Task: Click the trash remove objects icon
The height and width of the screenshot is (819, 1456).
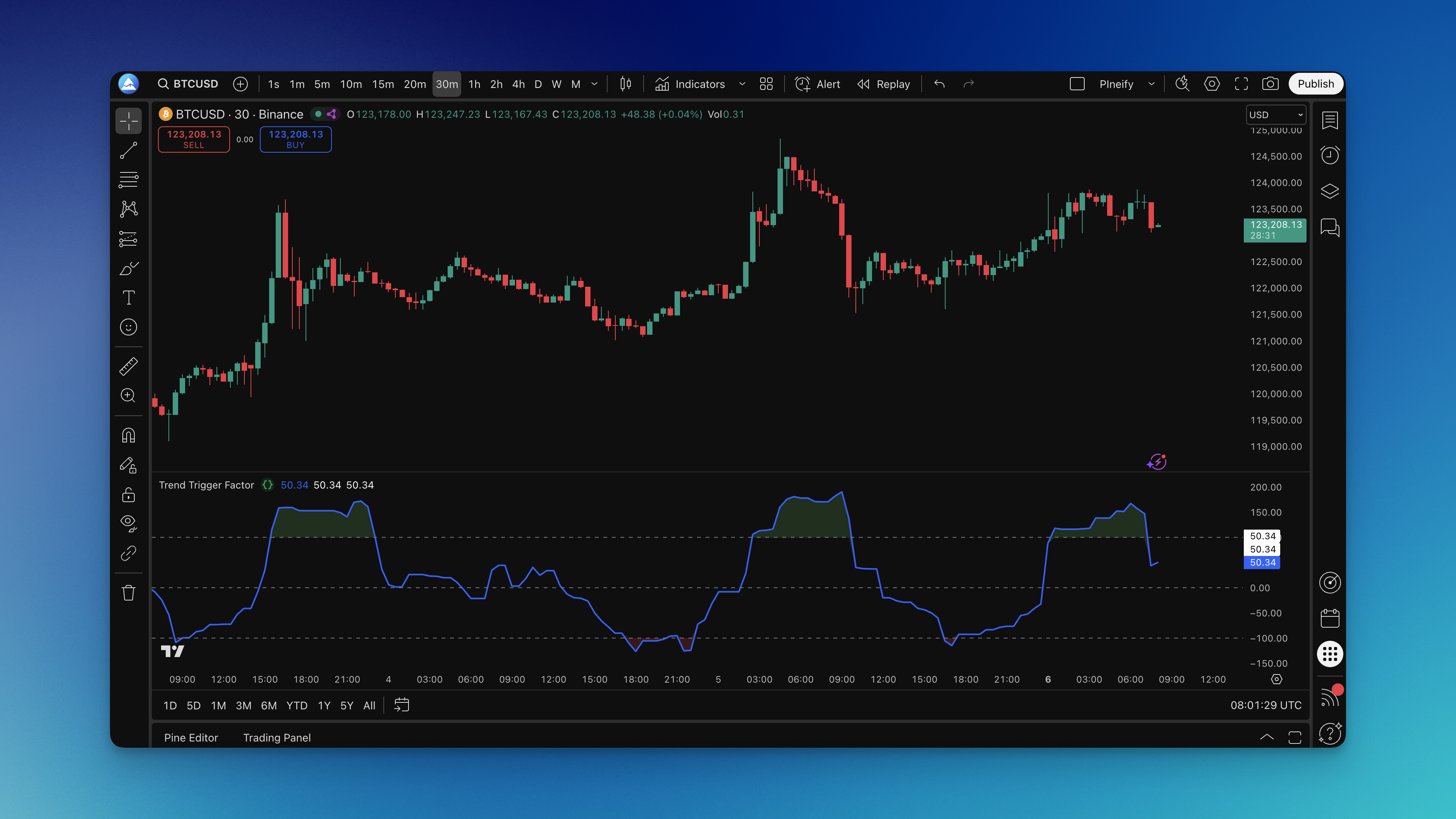Action: pos(128,593)
